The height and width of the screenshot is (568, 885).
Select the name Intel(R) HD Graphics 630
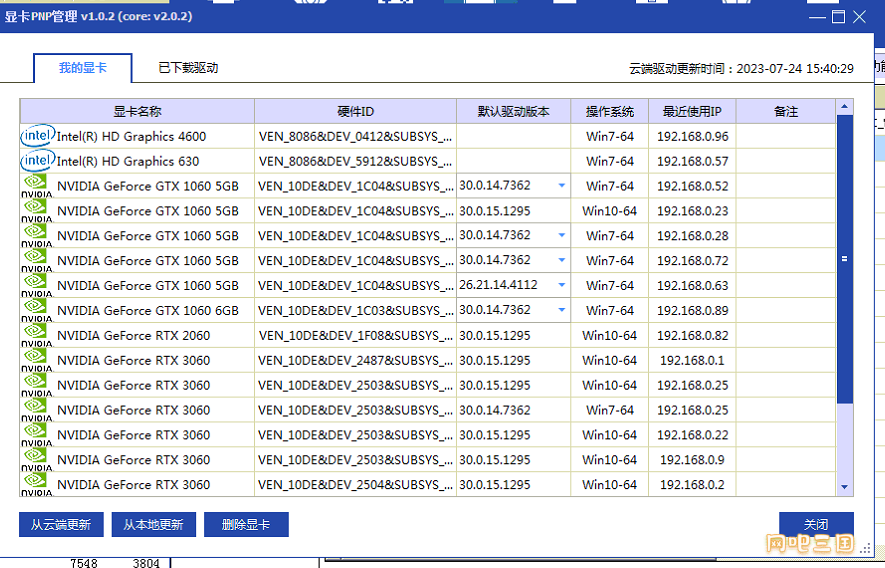128,161
